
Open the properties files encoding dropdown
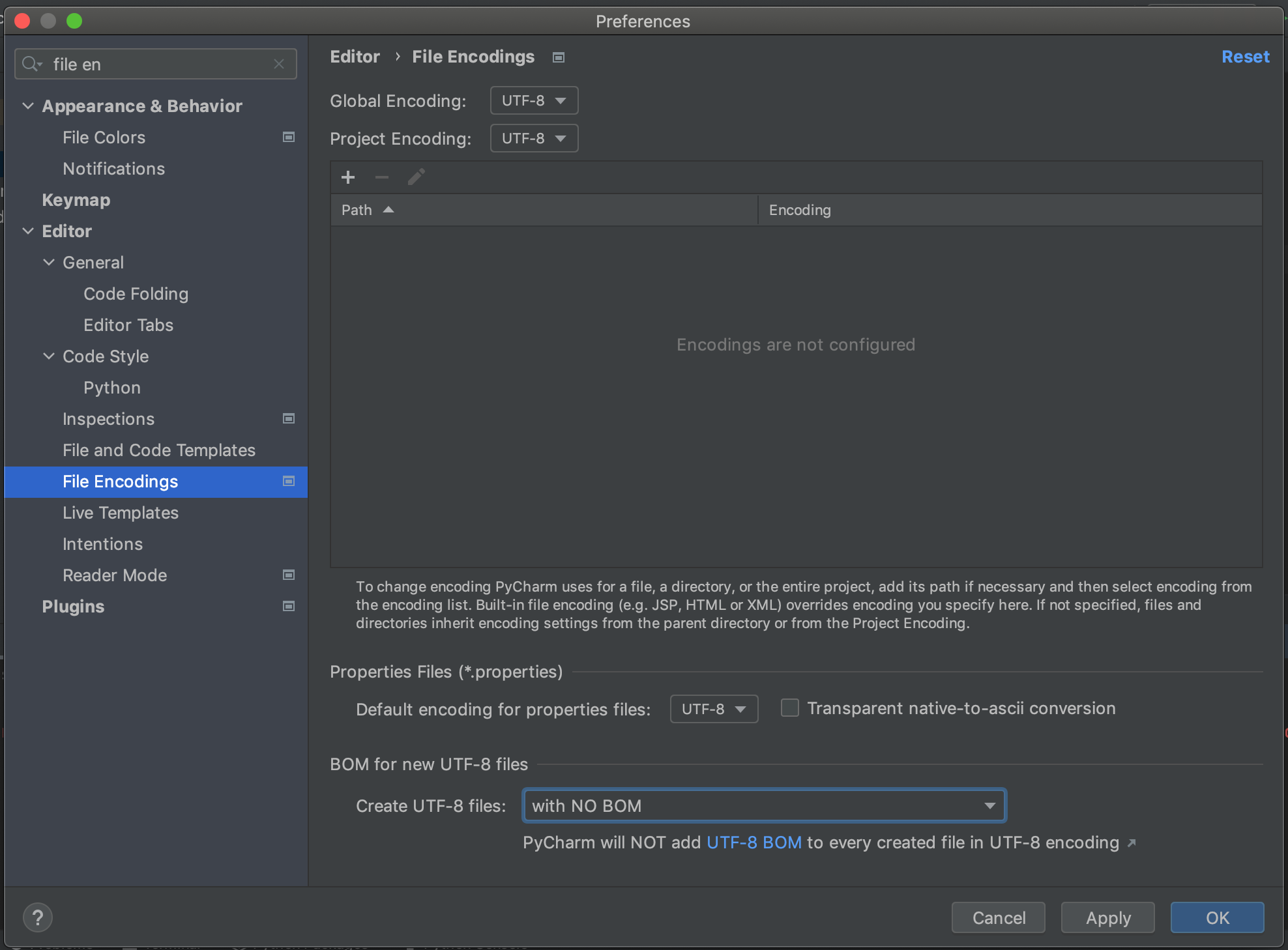[713, 709]
